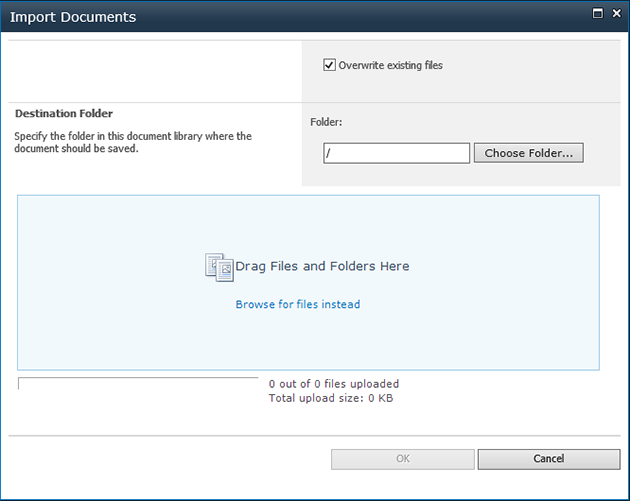The width and height of the screenshot is (630, 501).
Task: Uncheck the Overwrite existing files checkbox
Action: (x=329, y=65)
